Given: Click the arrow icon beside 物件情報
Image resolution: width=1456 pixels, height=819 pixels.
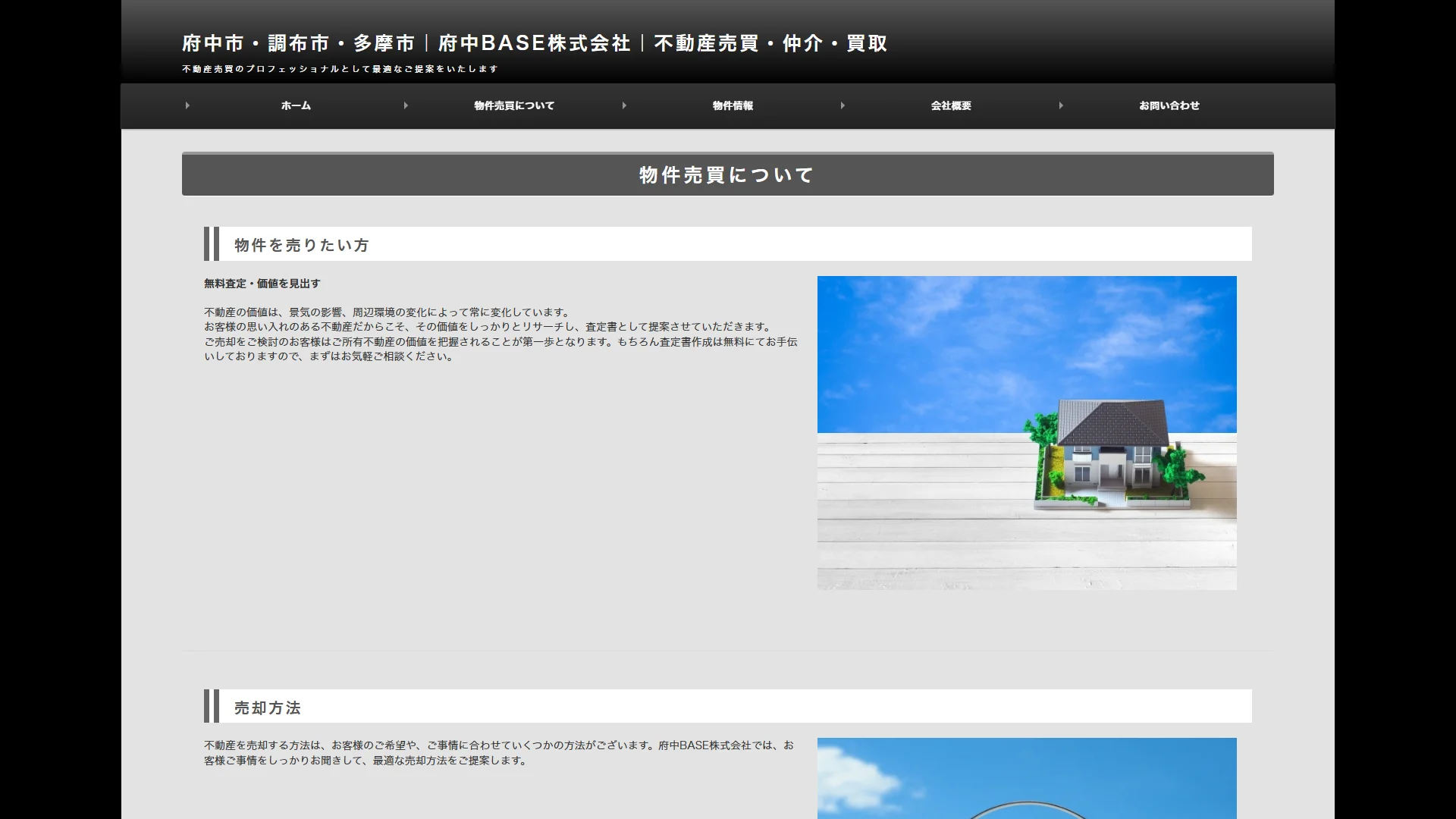Looking at the screenshot, I should coord(624,105).
